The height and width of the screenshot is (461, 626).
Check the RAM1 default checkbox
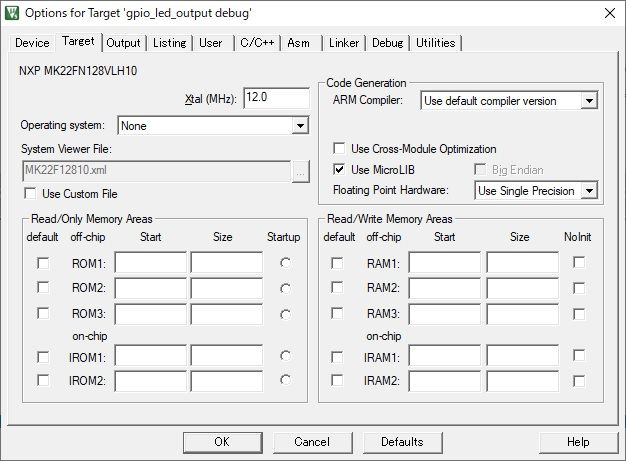(337, 263)
